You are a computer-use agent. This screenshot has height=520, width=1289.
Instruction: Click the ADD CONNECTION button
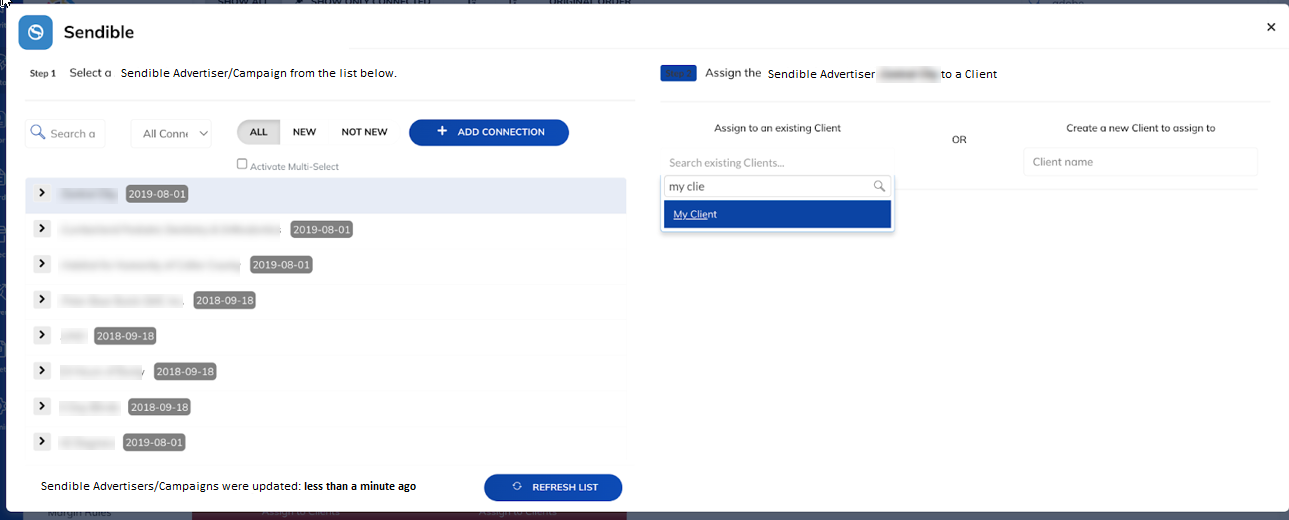click(489, 132)
